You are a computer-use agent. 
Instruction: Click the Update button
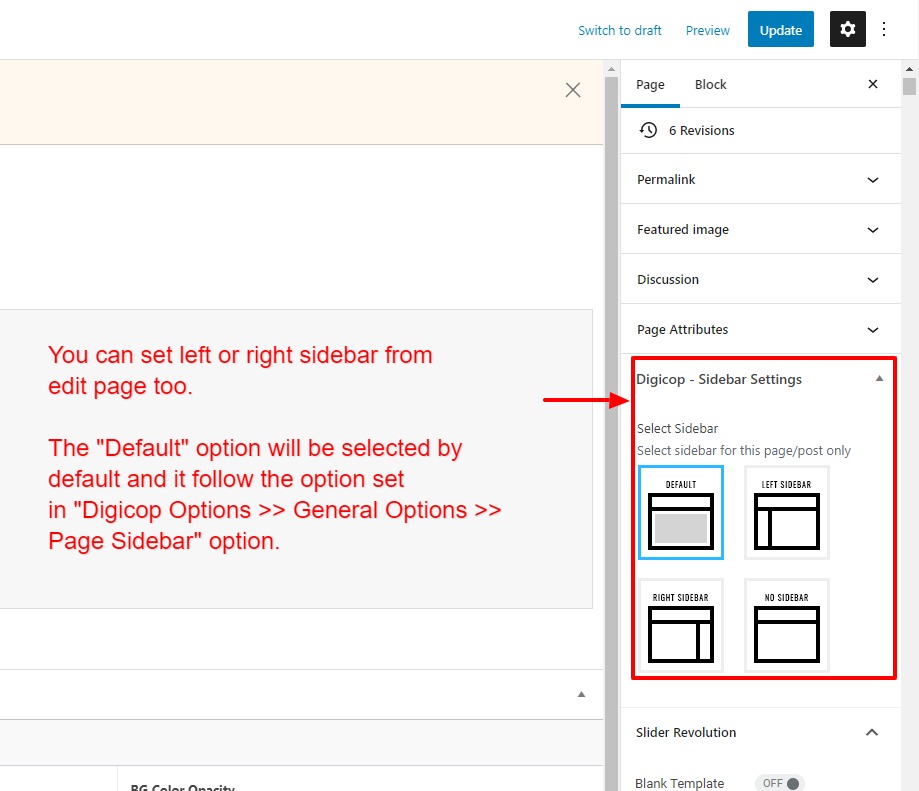click(780, 30)
